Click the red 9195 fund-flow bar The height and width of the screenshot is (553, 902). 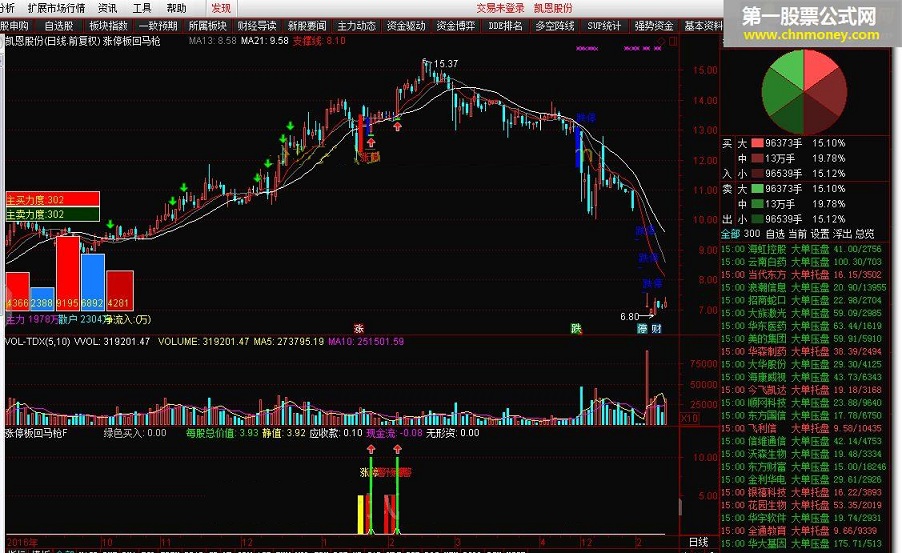click(68, 273)
